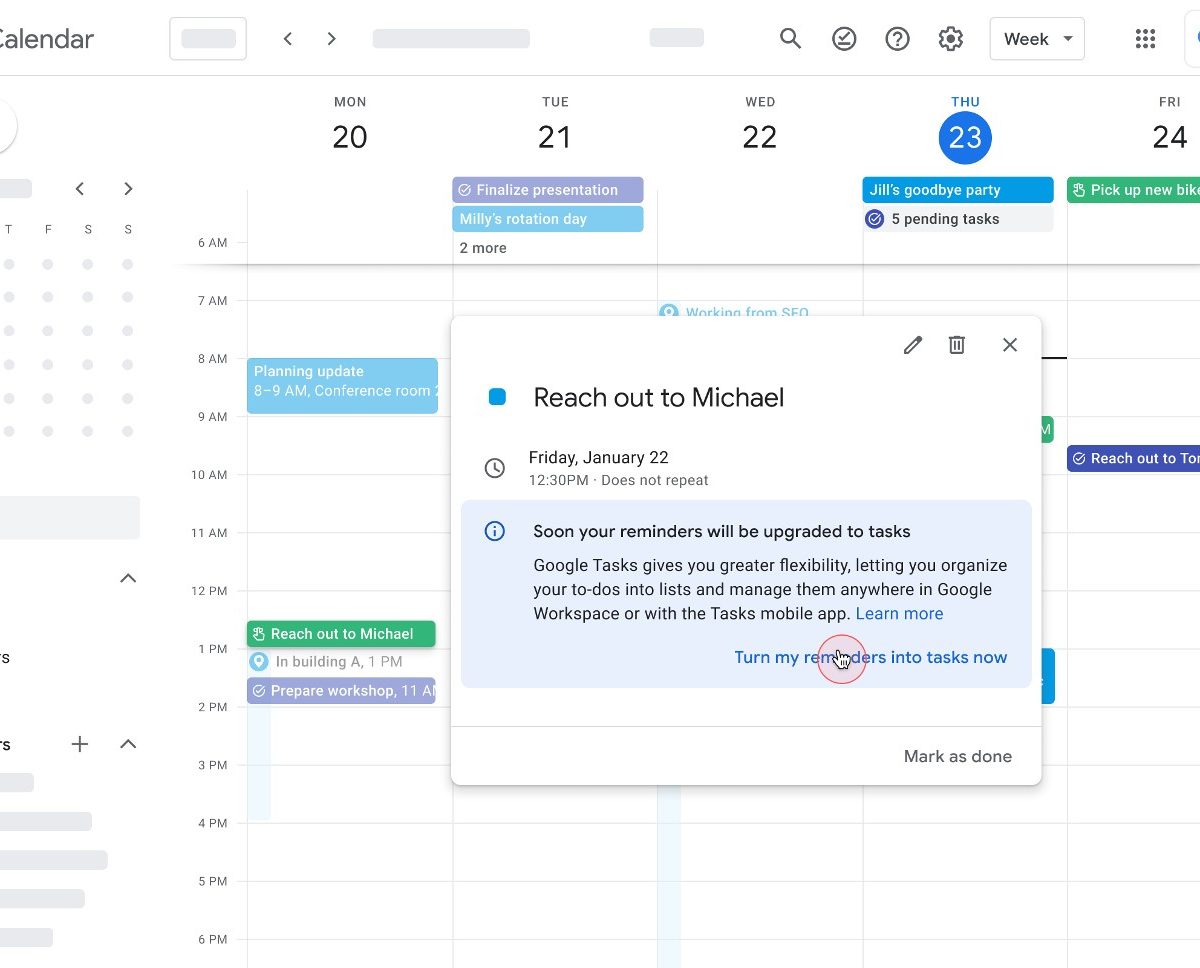Edit reminder with the pencil icon
The width and height of the screenshot is (1200, 968).
click(912, 345)
